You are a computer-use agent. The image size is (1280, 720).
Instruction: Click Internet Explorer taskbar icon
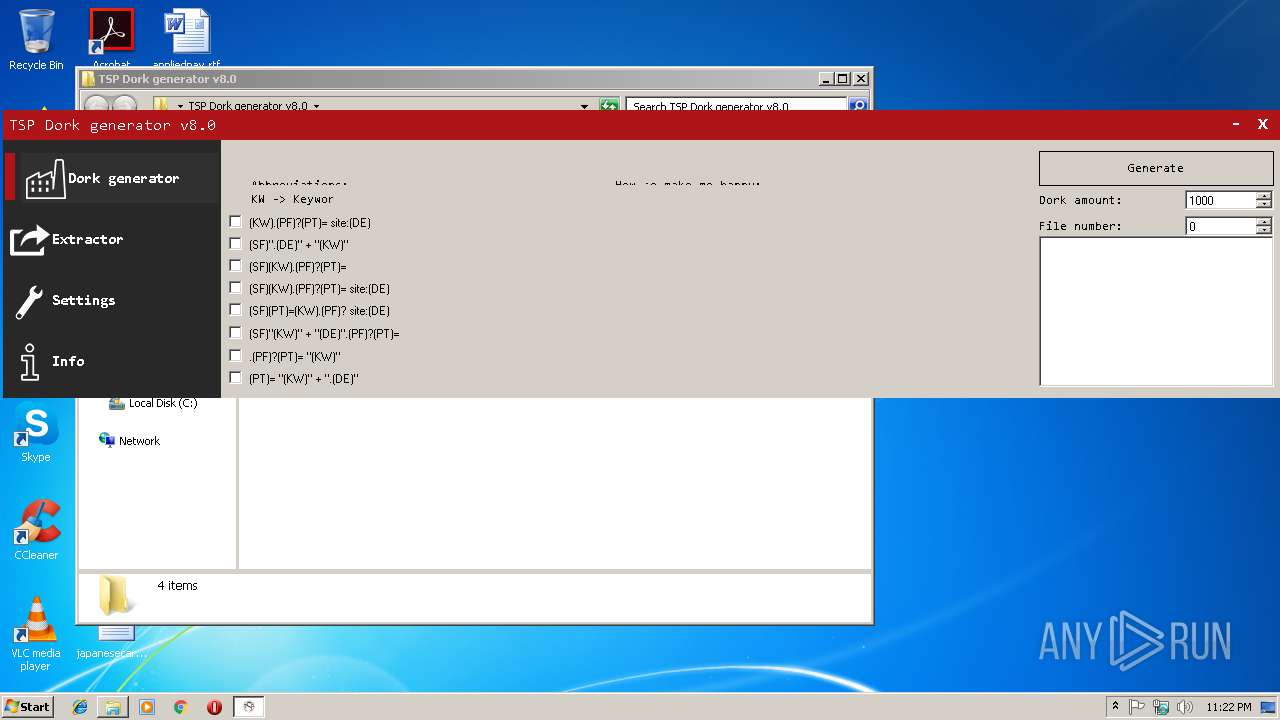pyautogui.click(x=80, y=707)
